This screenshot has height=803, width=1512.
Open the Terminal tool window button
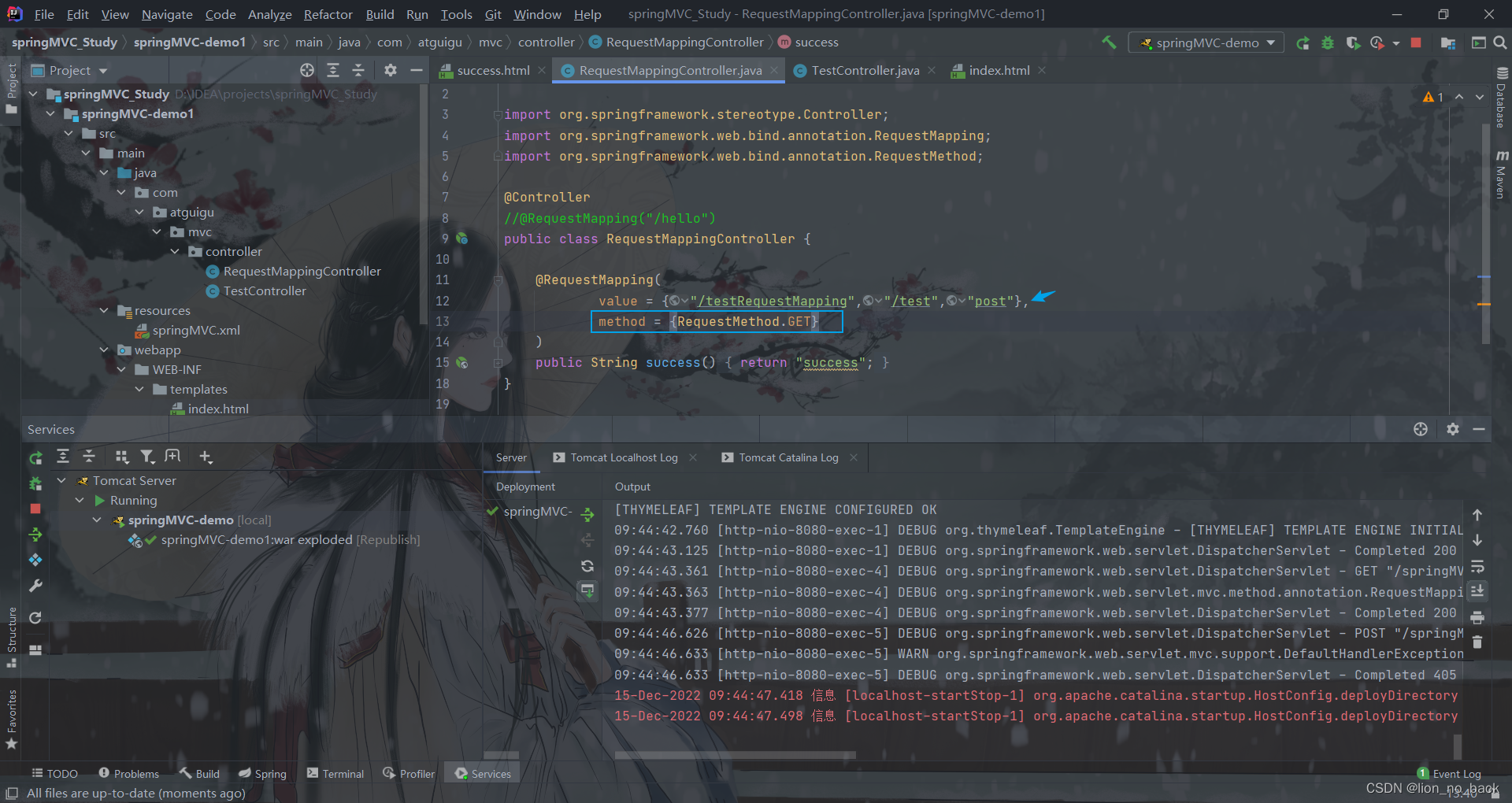(x=335, y=774)
